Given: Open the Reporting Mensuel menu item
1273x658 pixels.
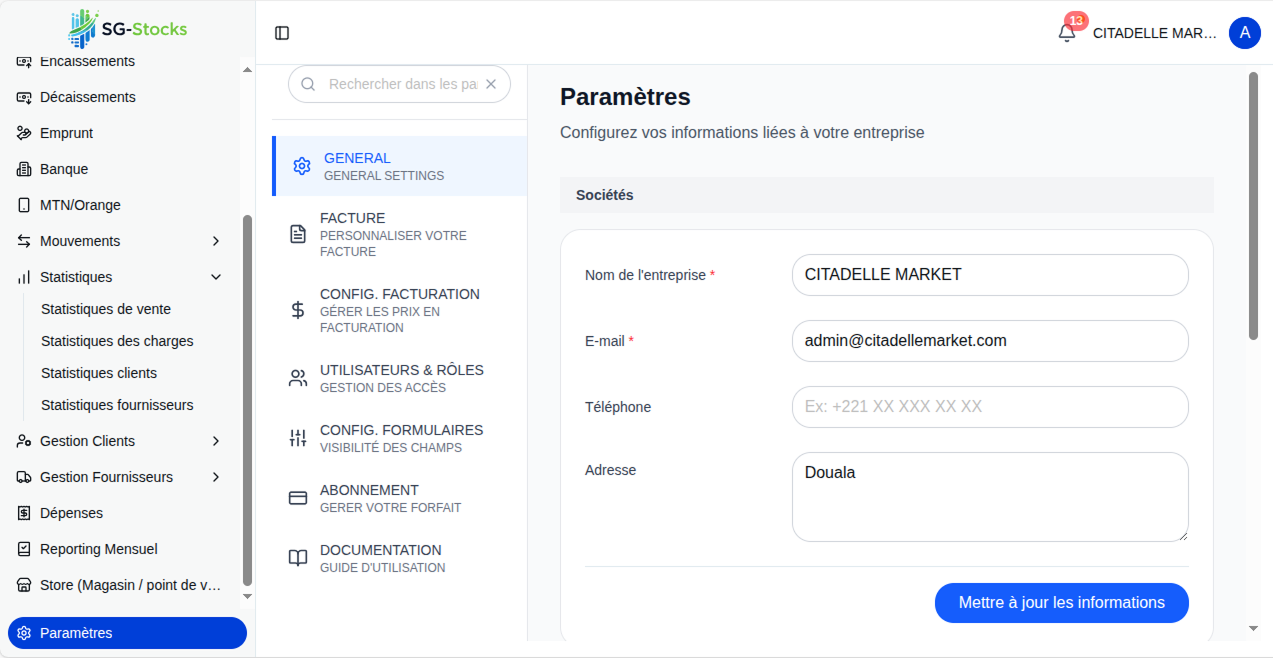Looking at the screenshot, I should tap(119, 549).
